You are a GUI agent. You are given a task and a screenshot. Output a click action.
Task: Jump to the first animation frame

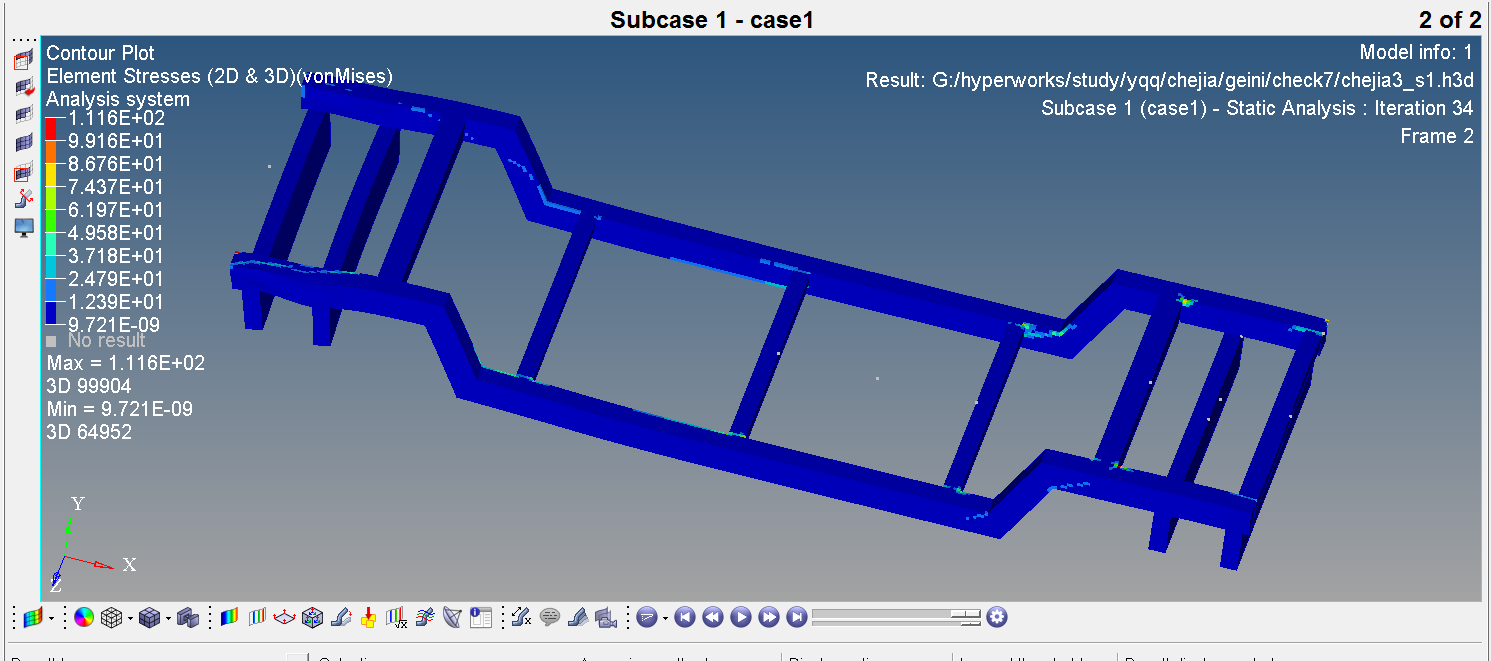(684, 618)
